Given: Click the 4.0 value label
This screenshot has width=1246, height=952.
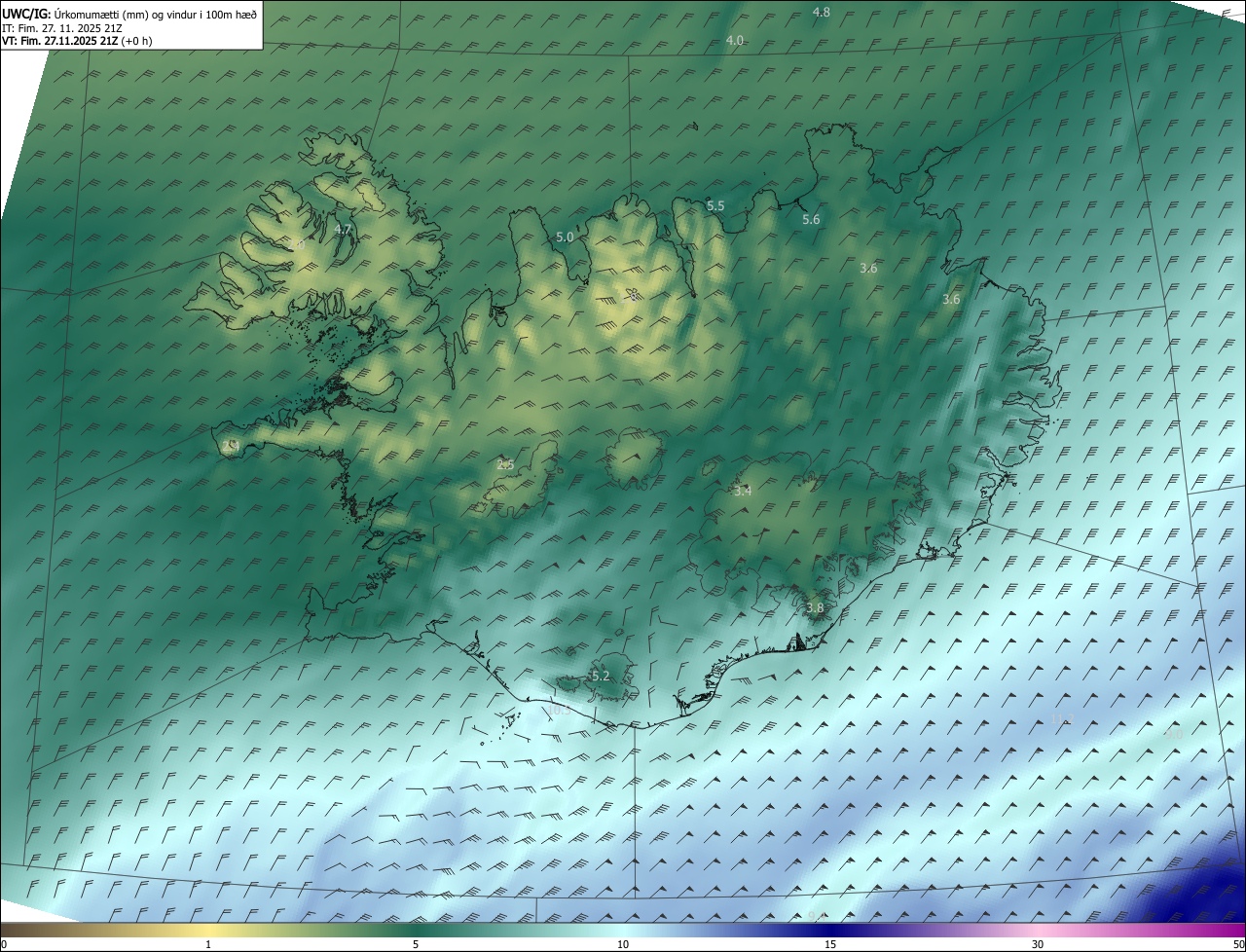Looking at the screenshot, I should (735, 40).
